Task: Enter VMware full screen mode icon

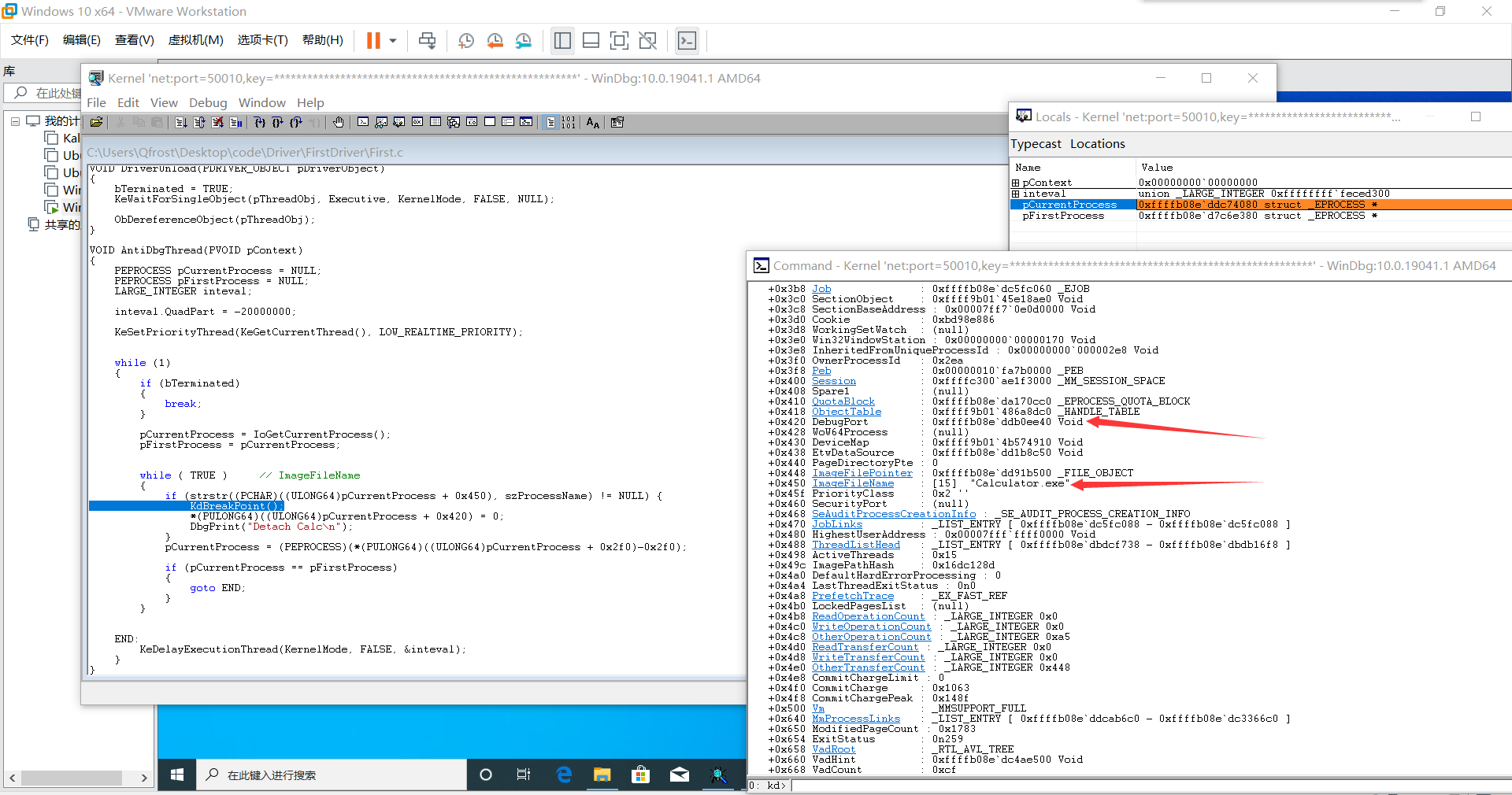Action: coord(619,41)
